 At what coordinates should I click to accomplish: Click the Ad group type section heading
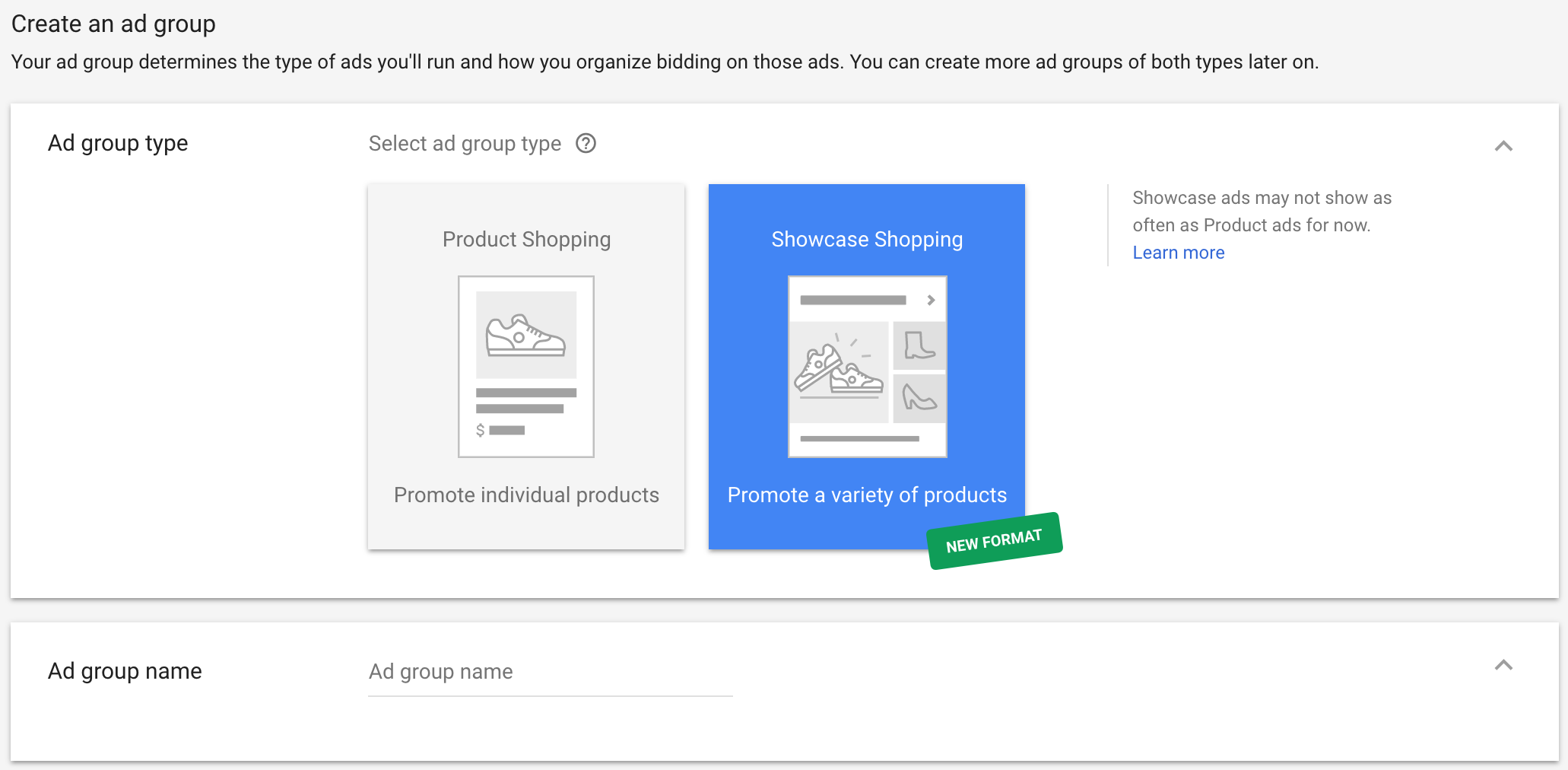click(x=118, y=143)
